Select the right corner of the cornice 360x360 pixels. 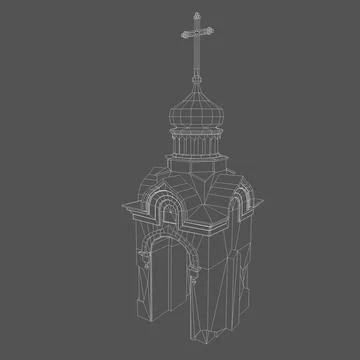pyautogui.click(x=258, y=201)
